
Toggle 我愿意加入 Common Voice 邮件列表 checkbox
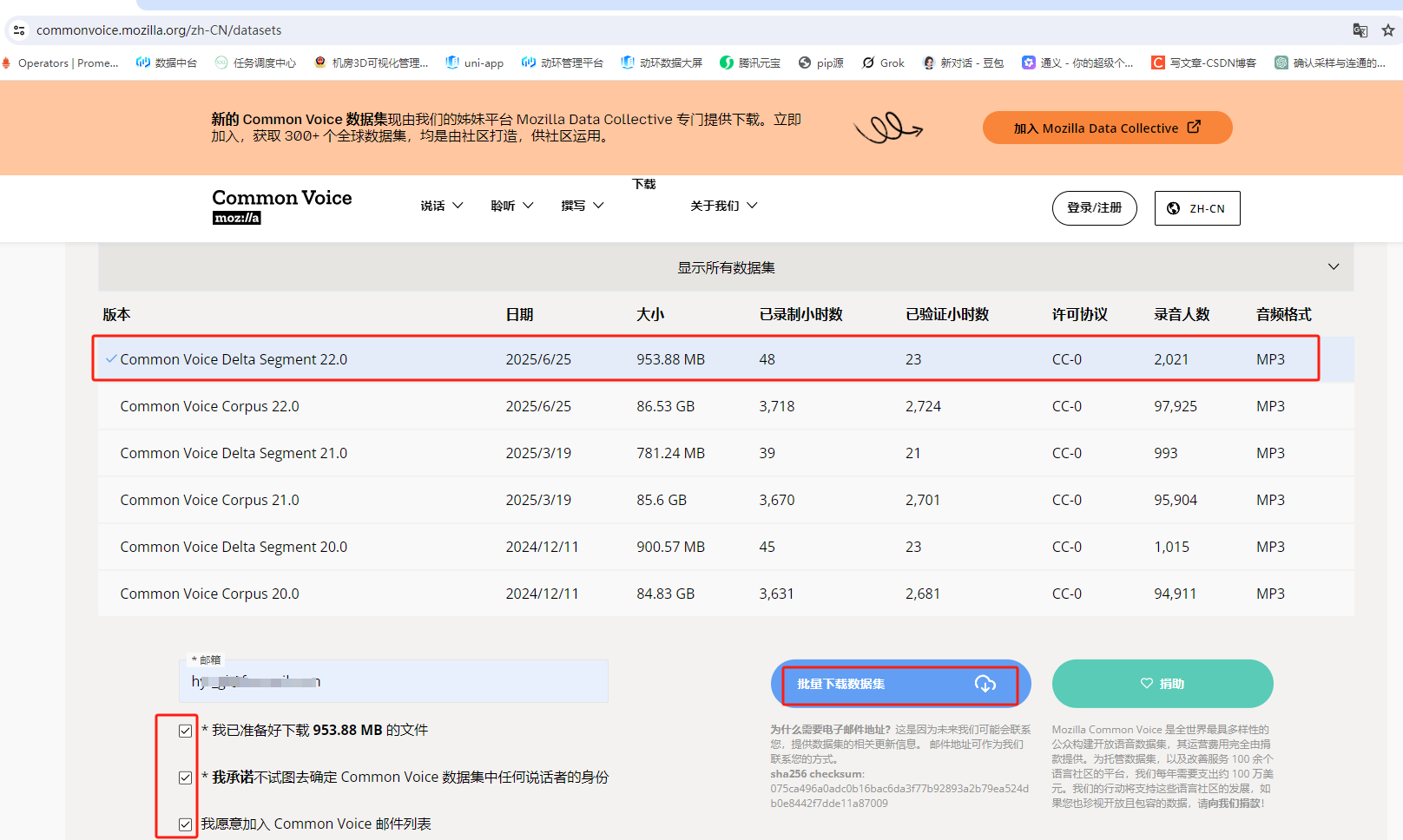[x=185, y=824]
